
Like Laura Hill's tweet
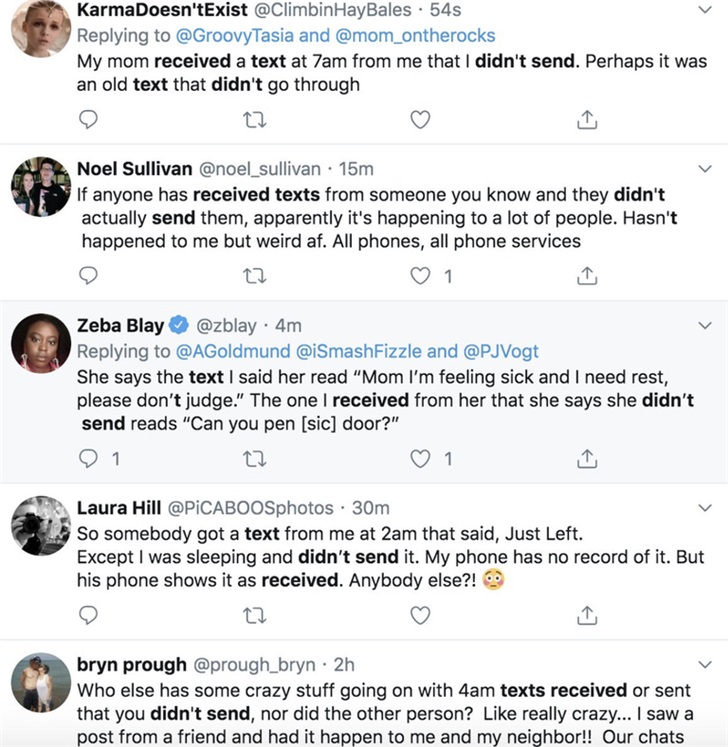click(x=421, y=614)
